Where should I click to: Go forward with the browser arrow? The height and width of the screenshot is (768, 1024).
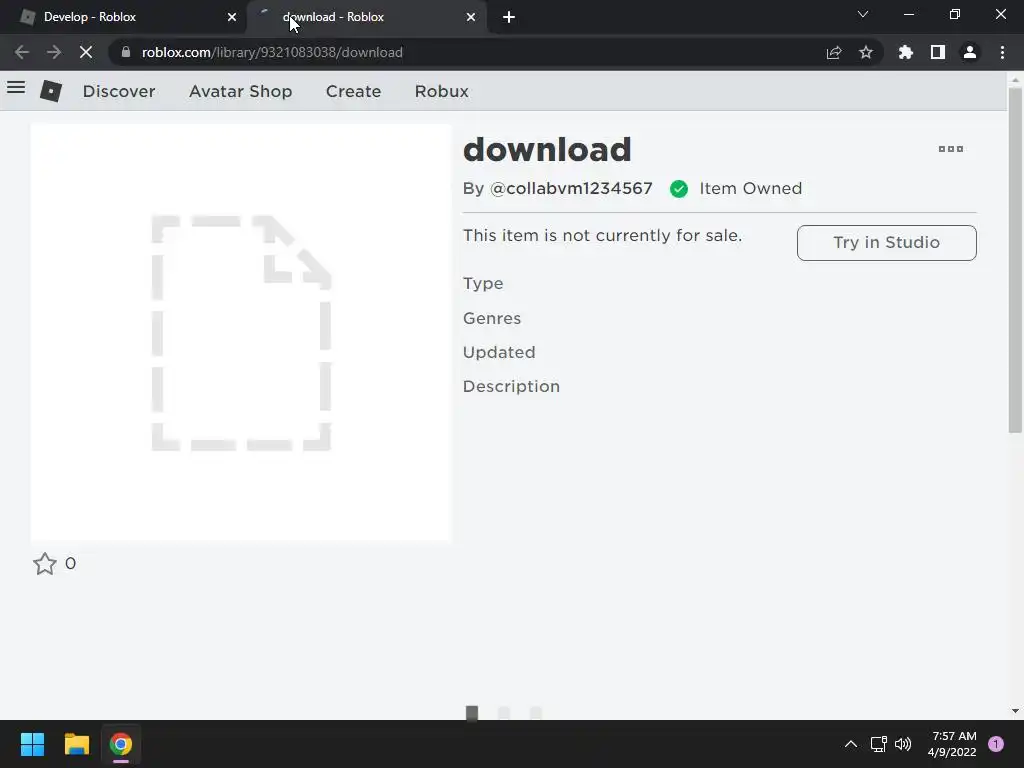(54, 52)
